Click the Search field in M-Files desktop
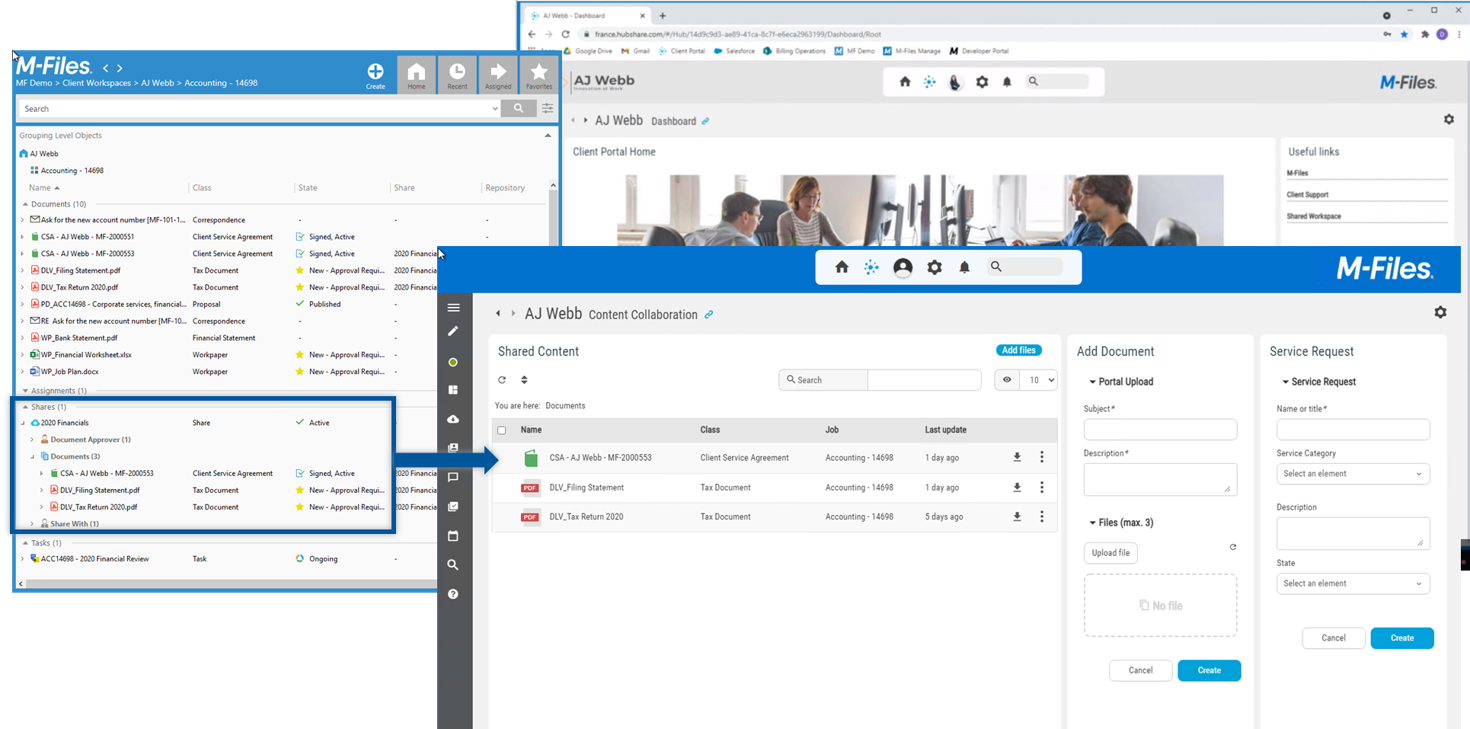1470x729 pixels. [x=255, y=109]
